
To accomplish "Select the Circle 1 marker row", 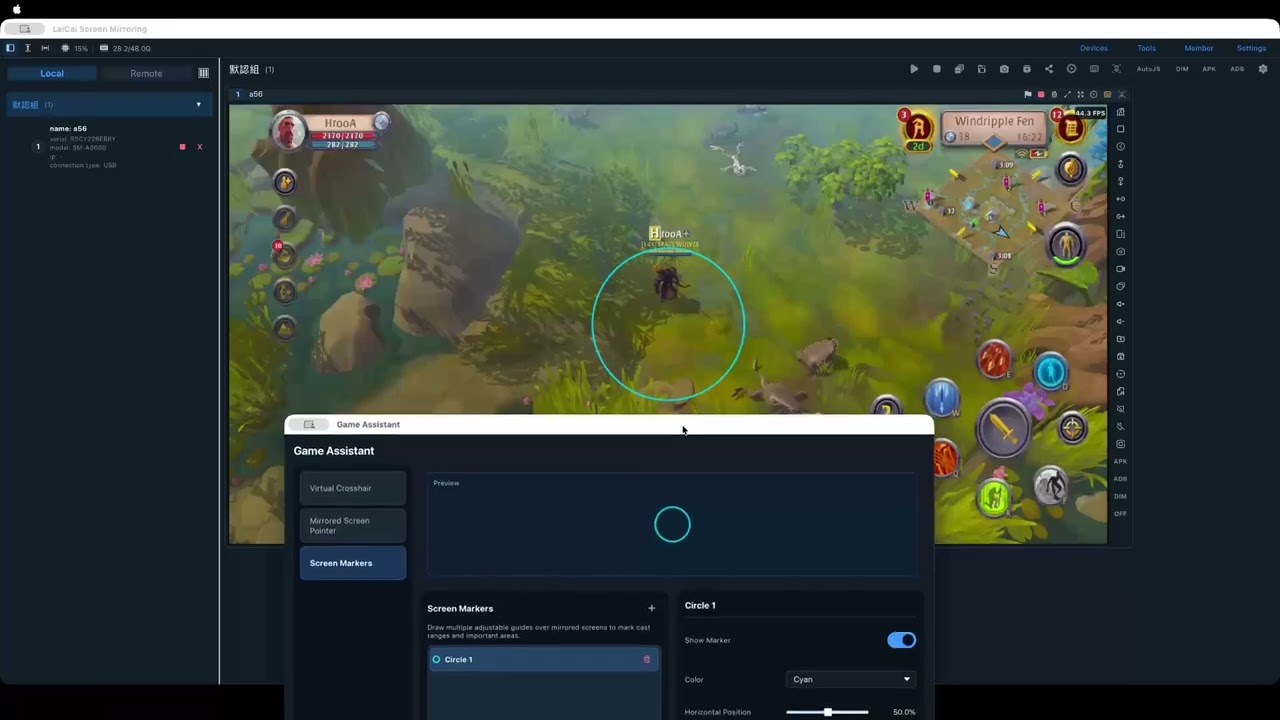I will (x=544, y=660).
